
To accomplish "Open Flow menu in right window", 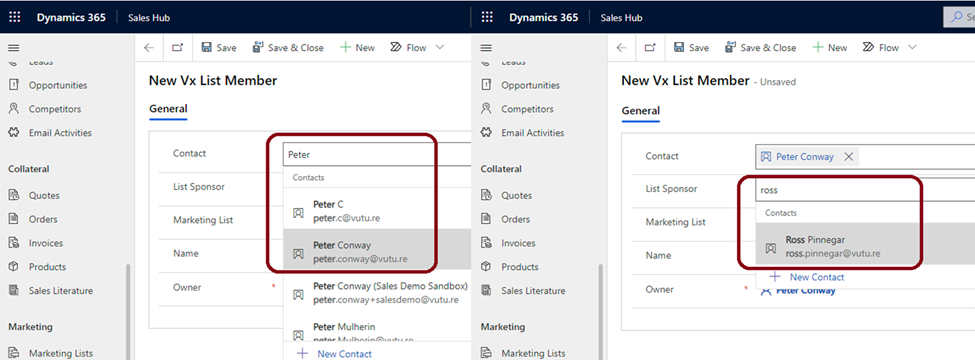I will [x=881, y=47].
